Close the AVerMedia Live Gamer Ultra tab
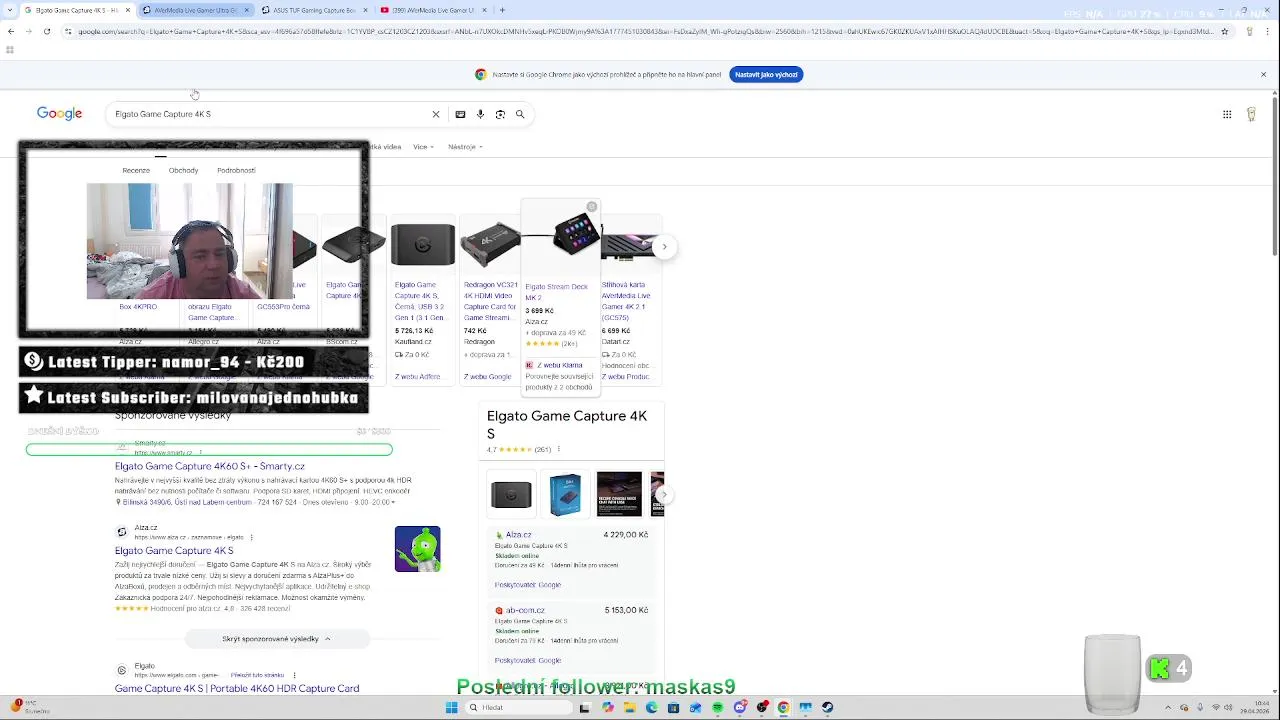Screen dimensions: 1280x720 (246, 10)
